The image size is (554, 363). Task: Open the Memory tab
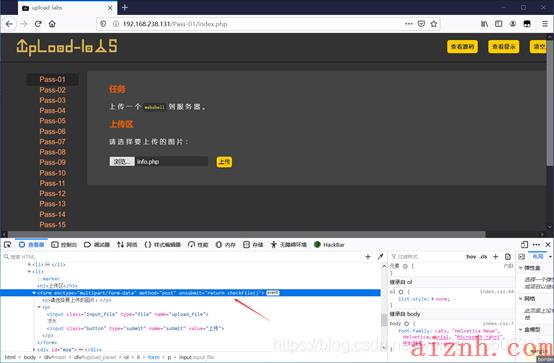225,245
